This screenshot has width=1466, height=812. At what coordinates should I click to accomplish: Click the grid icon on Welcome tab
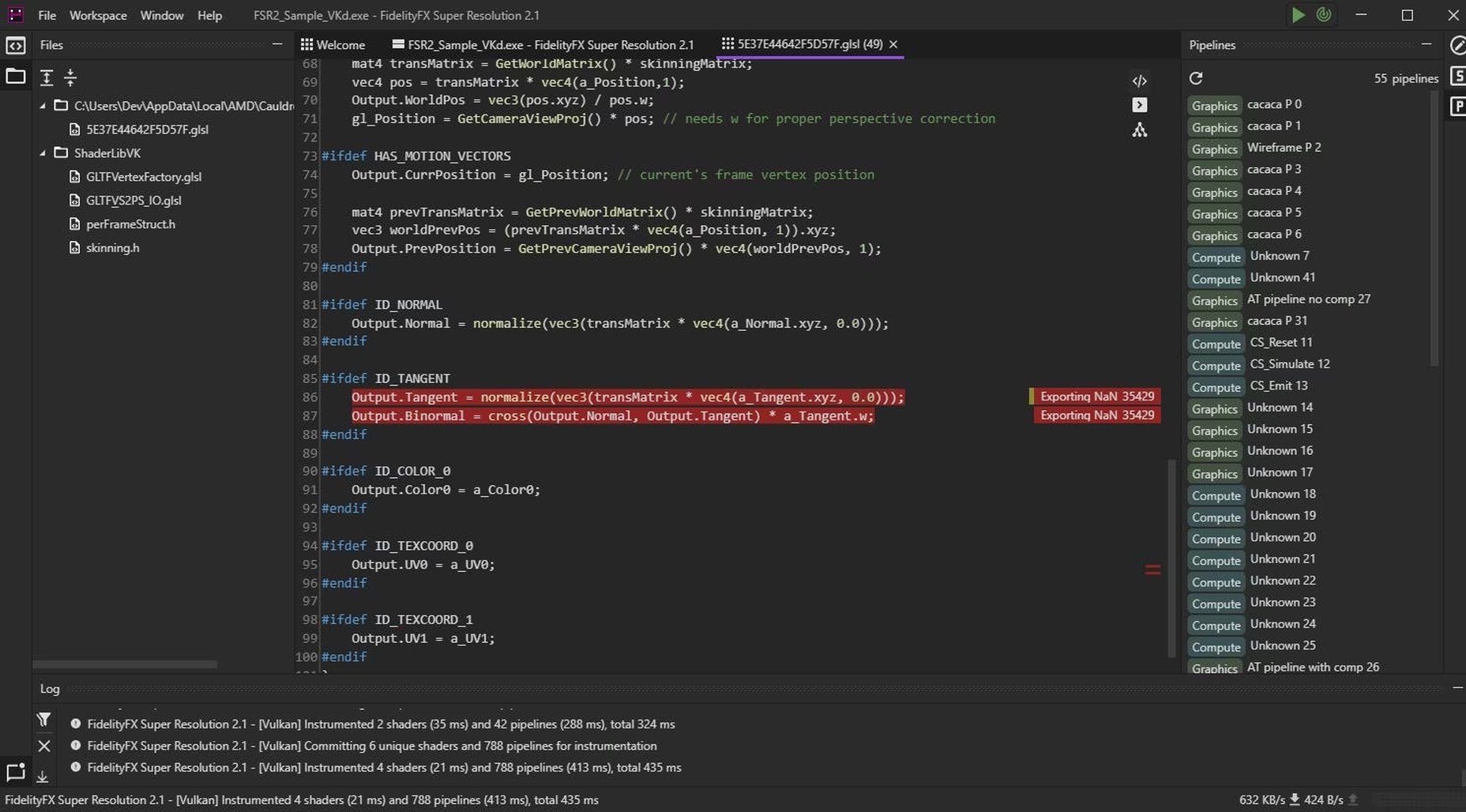click(x=306, y=45)
